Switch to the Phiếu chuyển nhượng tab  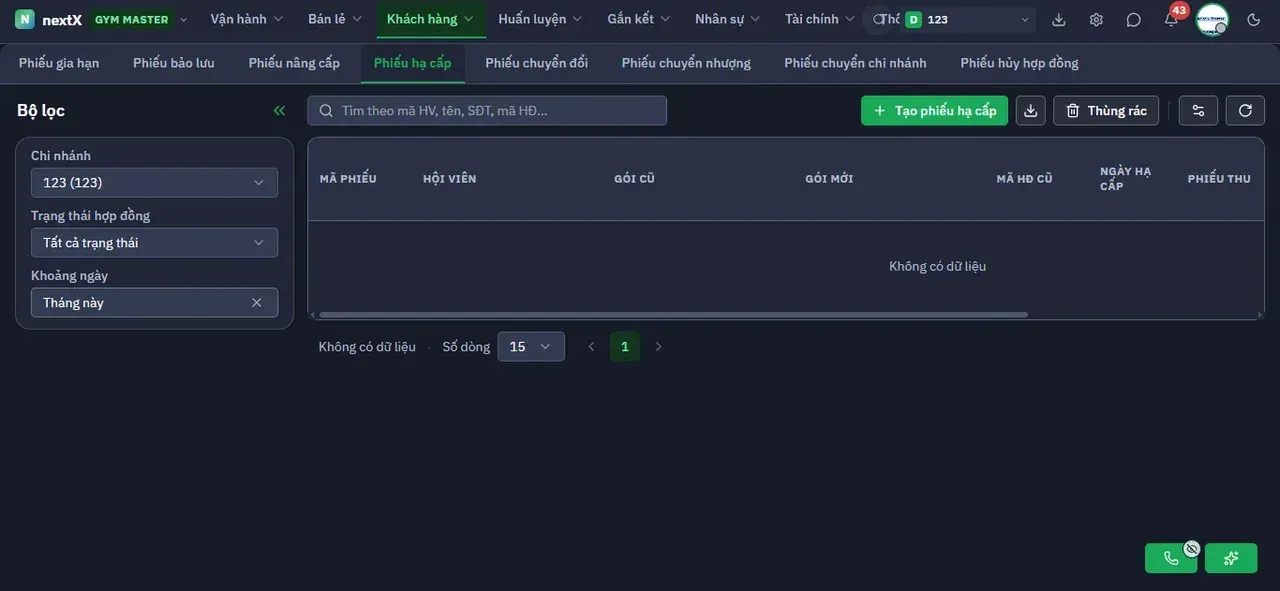coord(686,63)
